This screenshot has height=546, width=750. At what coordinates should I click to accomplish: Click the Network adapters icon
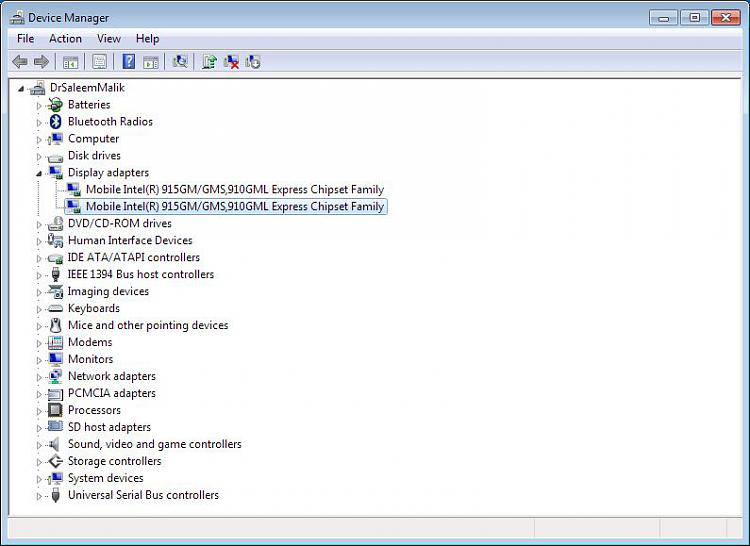(x=55, y=376)
